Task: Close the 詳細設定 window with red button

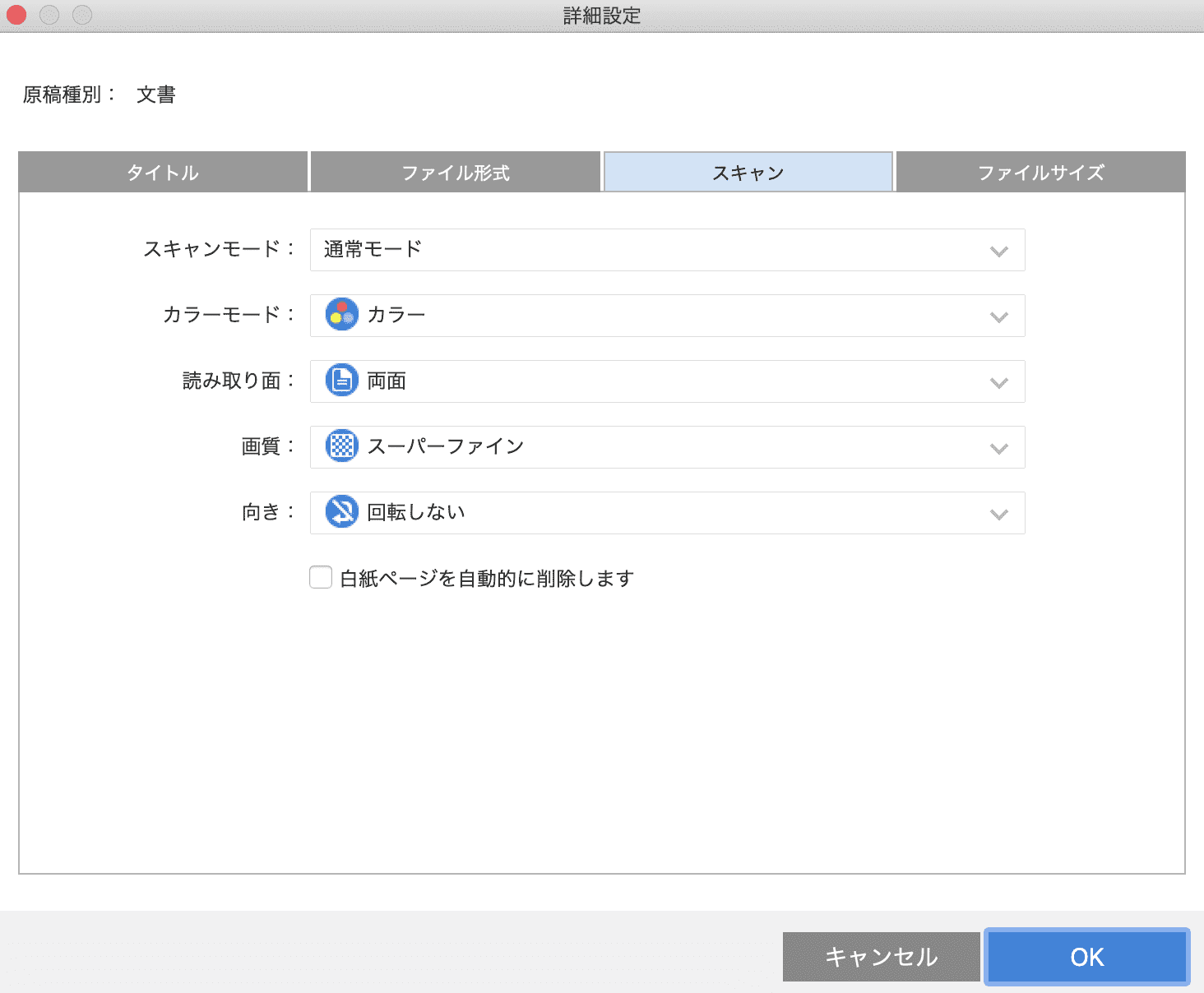Action: [16, 15]
